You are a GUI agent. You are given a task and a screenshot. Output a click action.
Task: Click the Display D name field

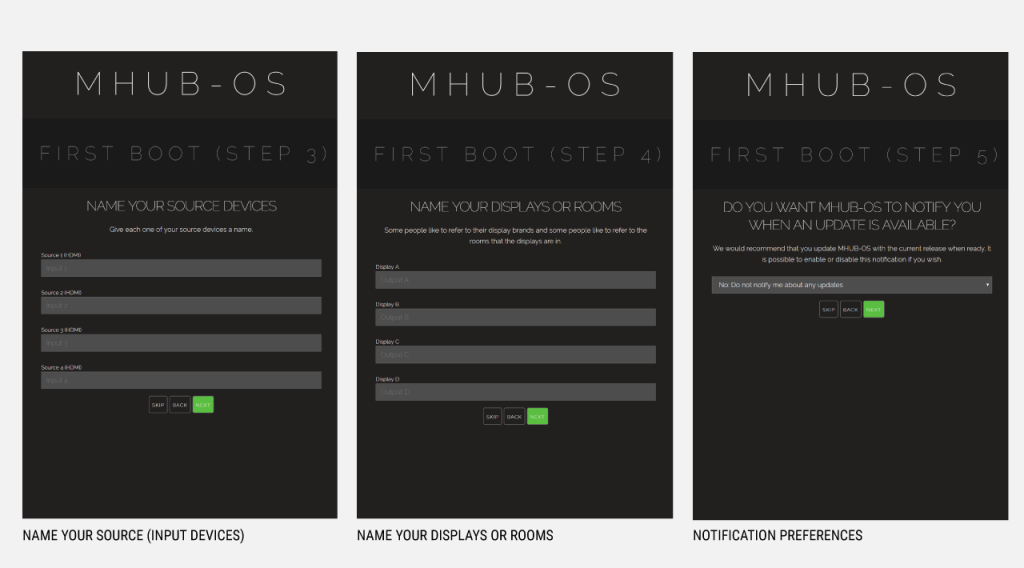coord(515,392)
